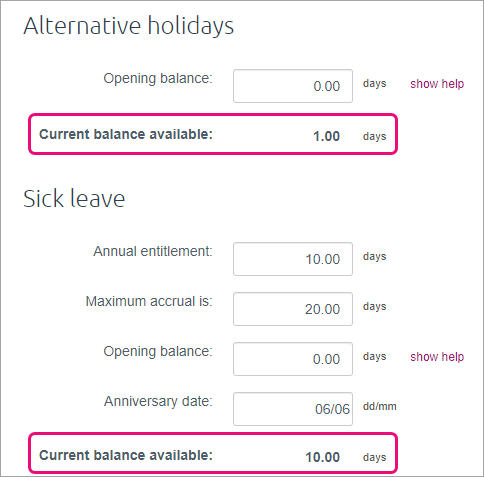
Task: Click the Maximum accrual field showing 20.00
Action: 293,309
